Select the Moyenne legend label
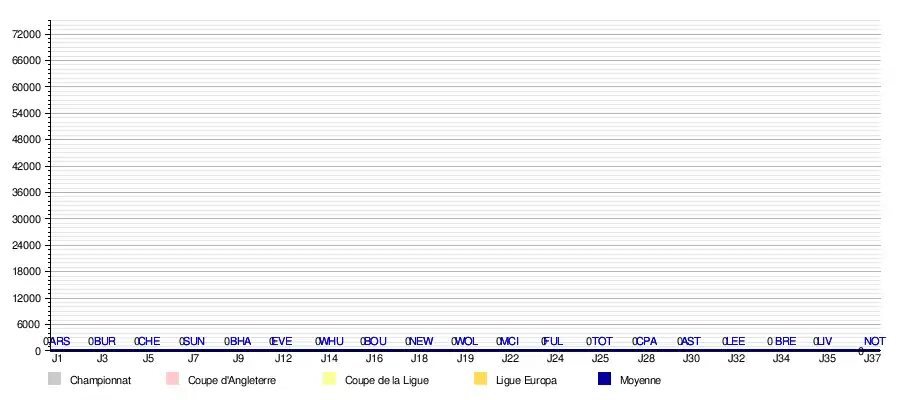Viewport: 900px width, 400px height. pyautogui.click(x=640, y=380)
